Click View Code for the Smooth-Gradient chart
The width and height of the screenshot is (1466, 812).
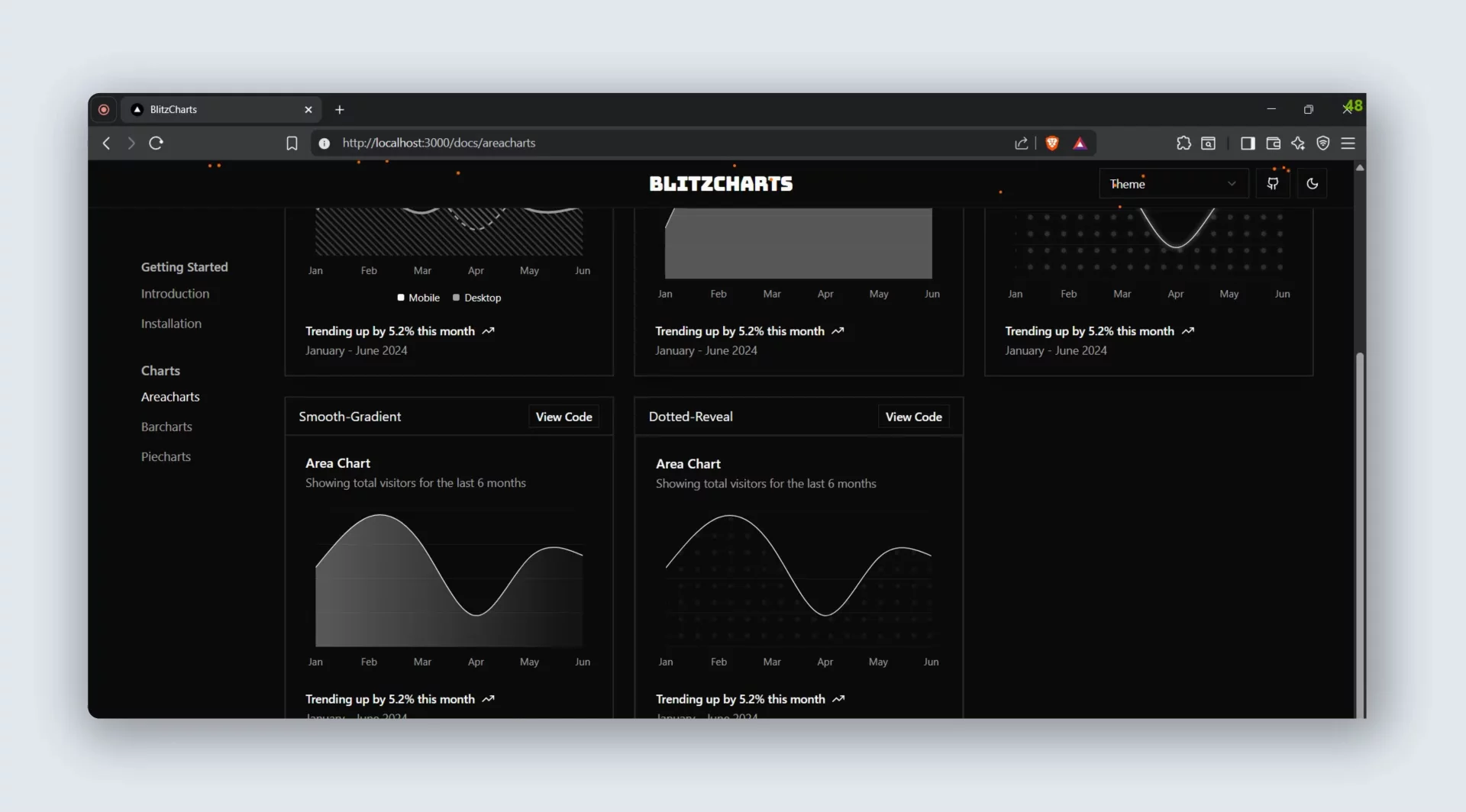coord(563,417)
